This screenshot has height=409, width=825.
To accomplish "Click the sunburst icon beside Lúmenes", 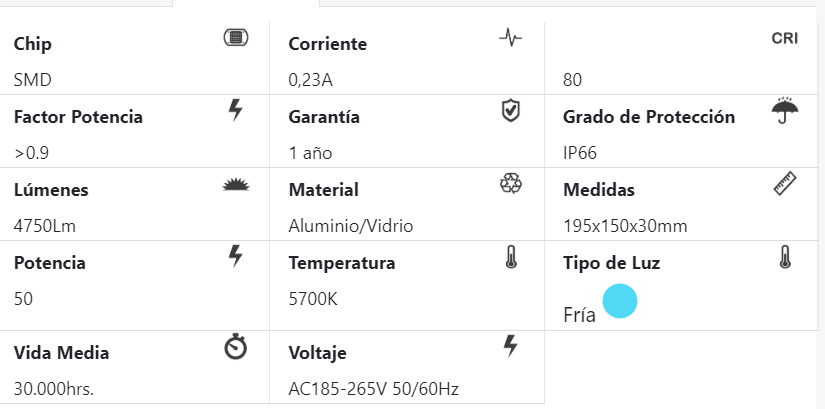I will (235, 184).
